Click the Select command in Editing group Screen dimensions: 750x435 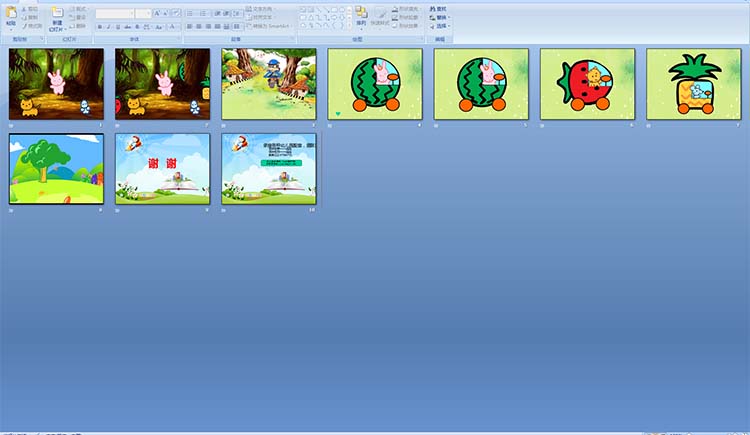coord(440,26)
